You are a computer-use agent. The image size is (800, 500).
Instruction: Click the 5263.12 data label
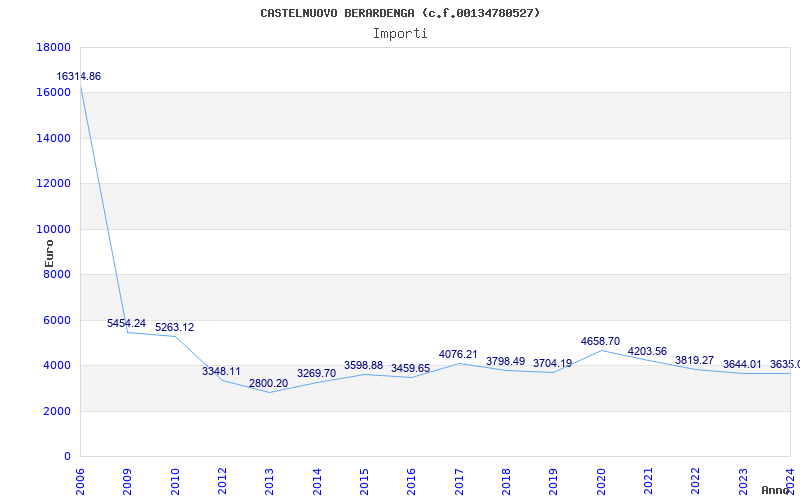(x=174, y=328)
